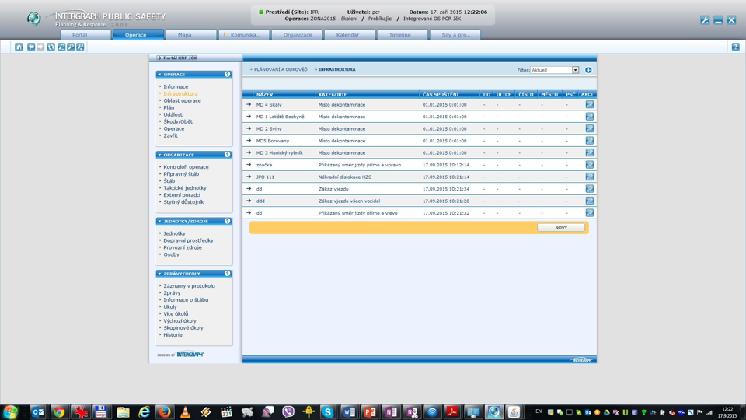Switch to the Mapa tab
Image resolution: width=746 pixels, height=420 pixels.
tap(190, 35)
